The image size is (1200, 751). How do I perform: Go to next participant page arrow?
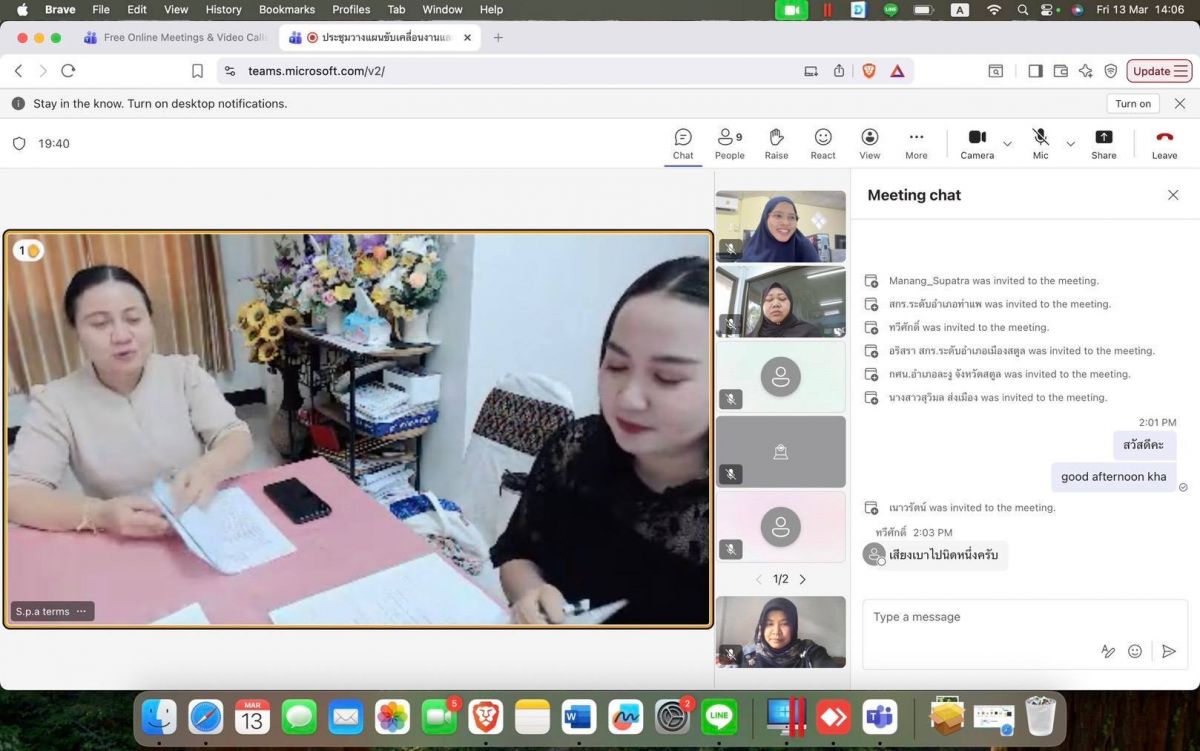tap(802, 579)
